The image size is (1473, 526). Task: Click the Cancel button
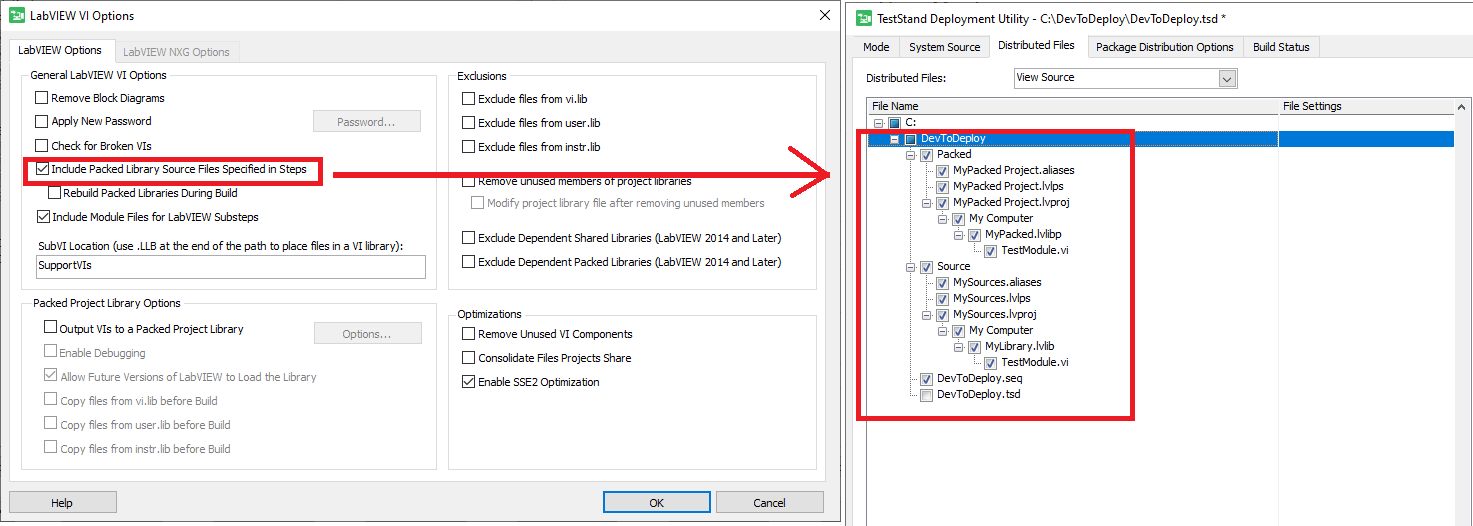pos(769,502)
